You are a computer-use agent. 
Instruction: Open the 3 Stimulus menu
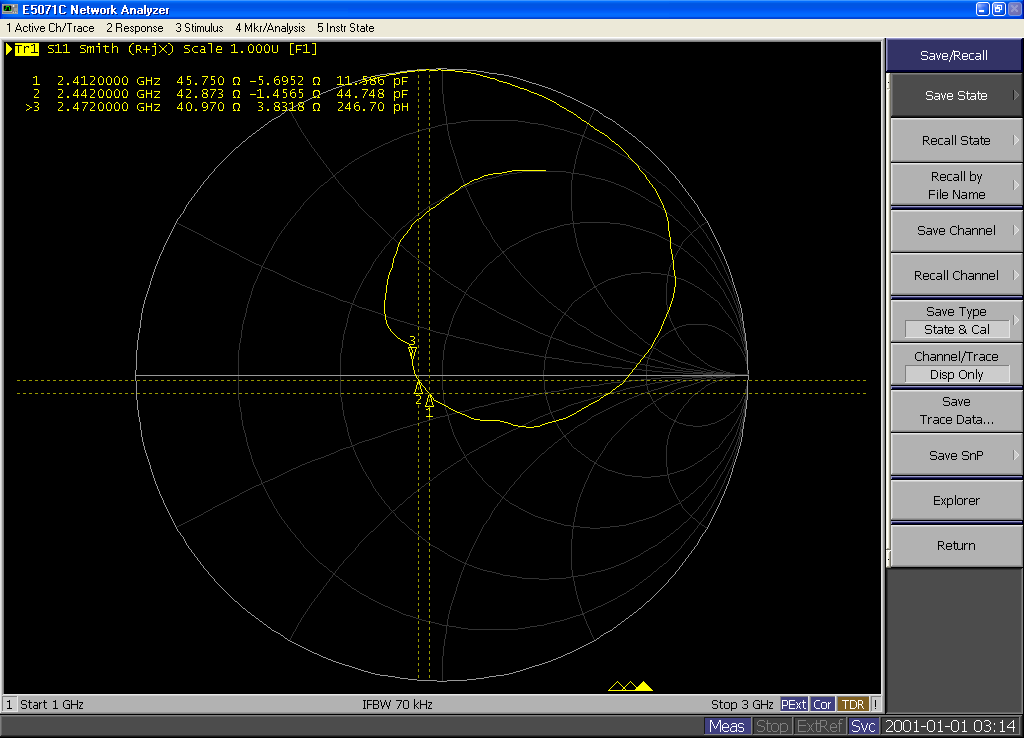[198, 28]
